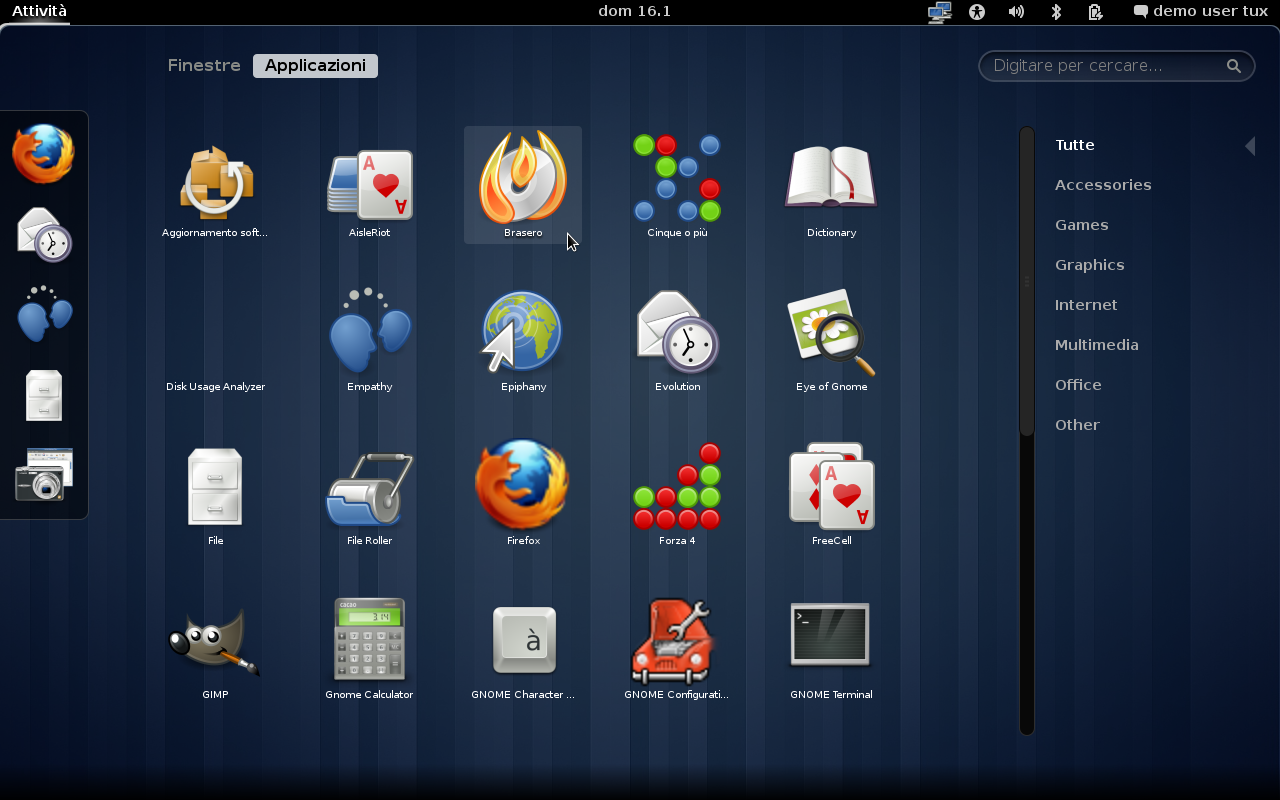The image size is (1280, 800).
Task: Launch AisleRiot solitaire game
Action: point(369,186)
